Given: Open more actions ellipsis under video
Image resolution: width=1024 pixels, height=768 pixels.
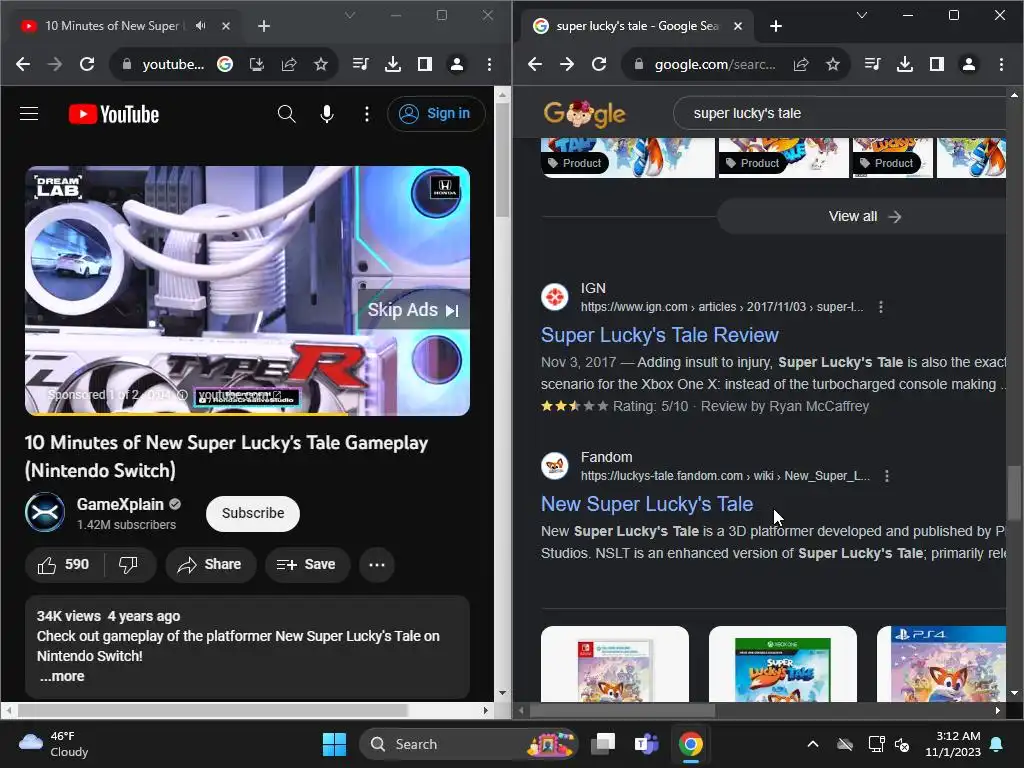Looking at the screenshot, I should pos(377,565).
